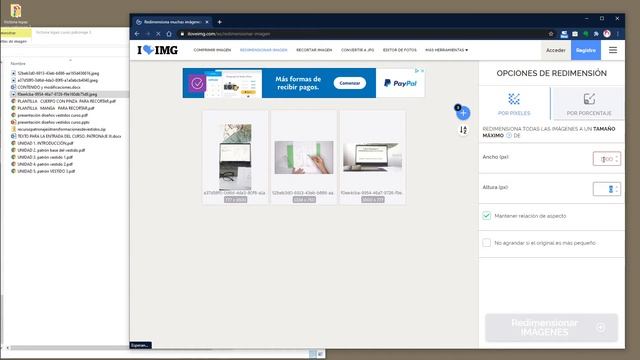Open the browser home page
This screenshot has height=360, width=640.
coord(169,34)
